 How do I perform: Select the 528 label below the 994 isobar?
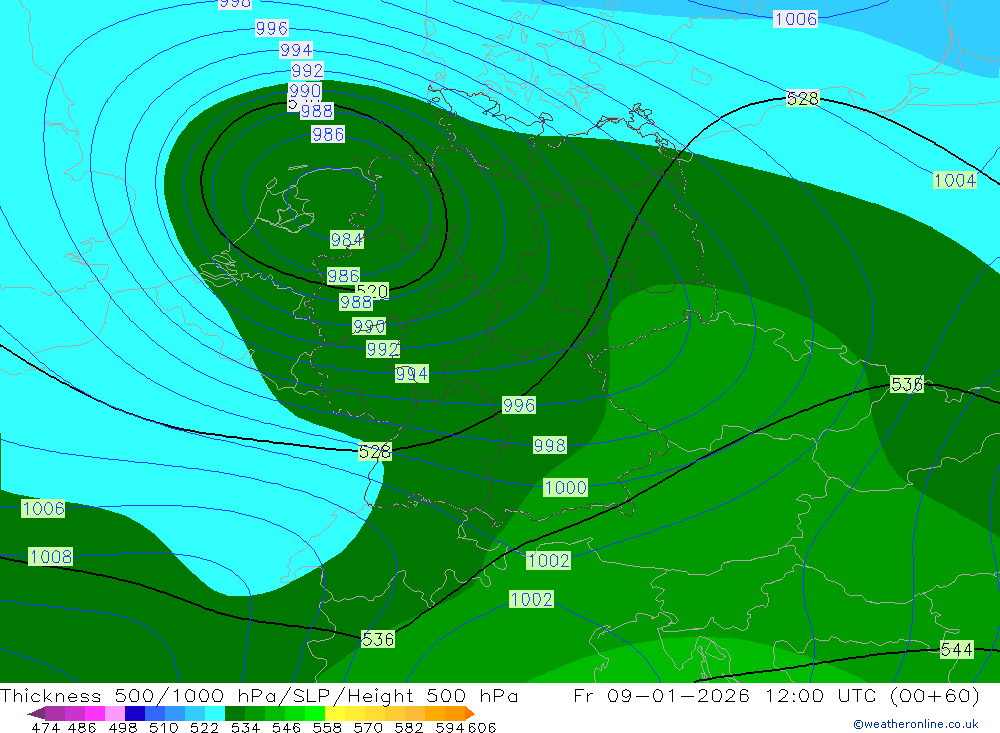(374, 452)
